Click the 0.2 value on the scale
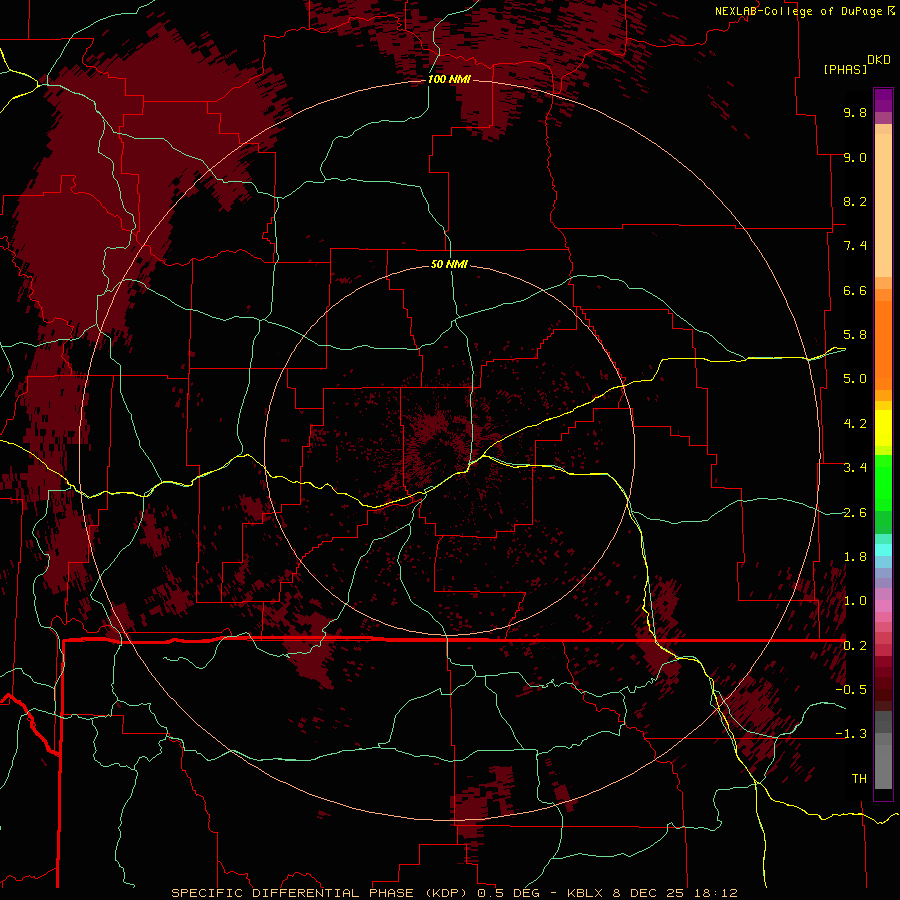The image size is (900, 900). click(x=855, y=646)
